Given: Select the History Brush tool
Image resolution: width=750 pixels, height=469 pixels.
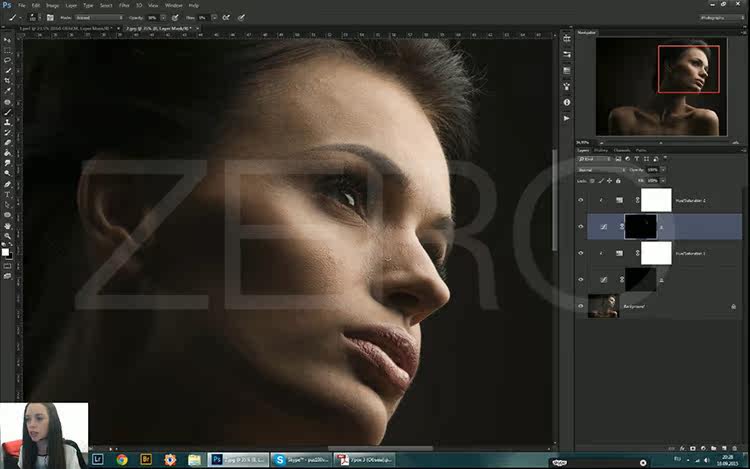Looking at the screenshot, I should (x=7, y=132).
